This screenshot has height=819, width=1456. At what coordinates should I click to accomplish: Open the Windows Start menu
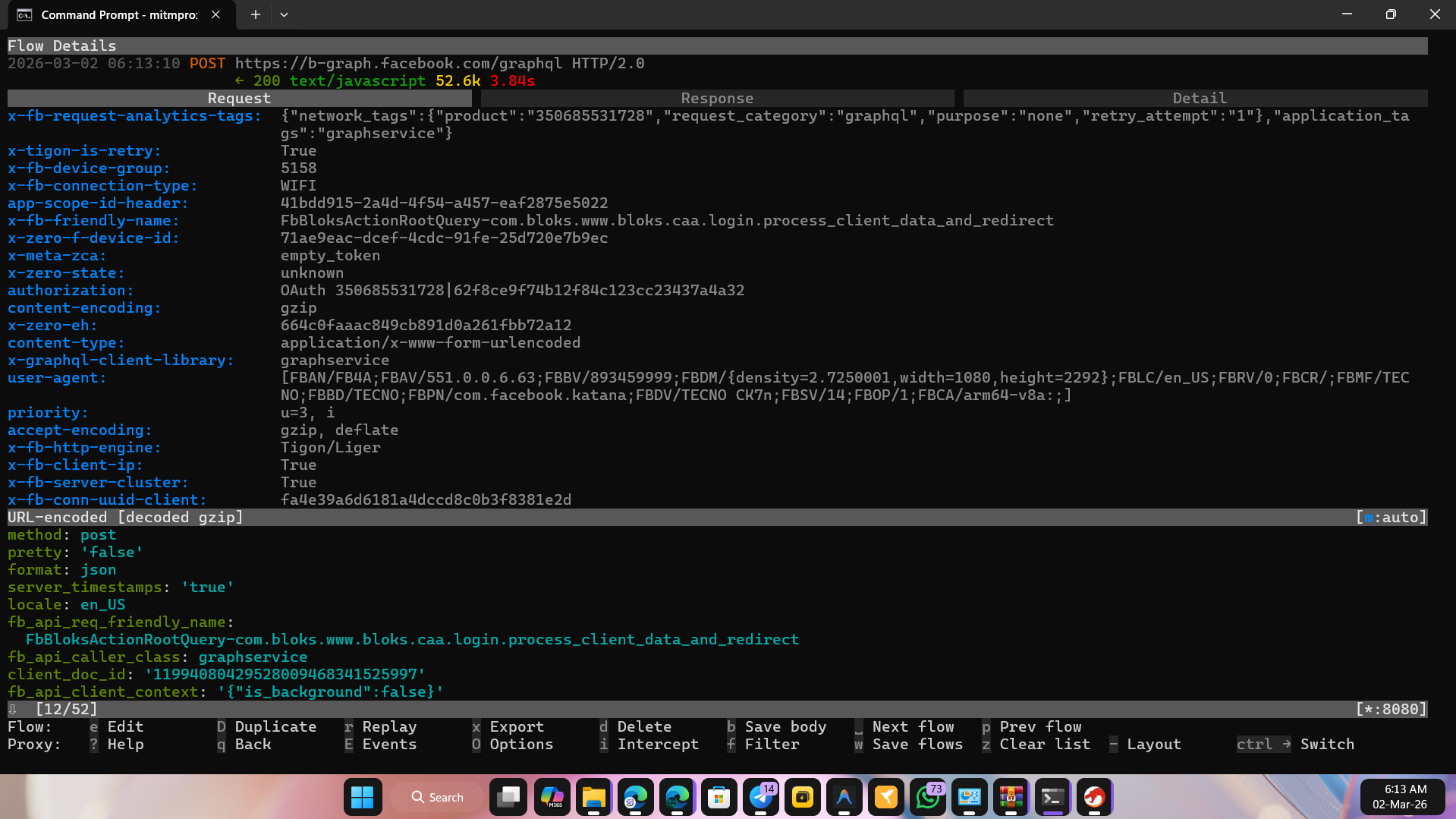(362, 797)
